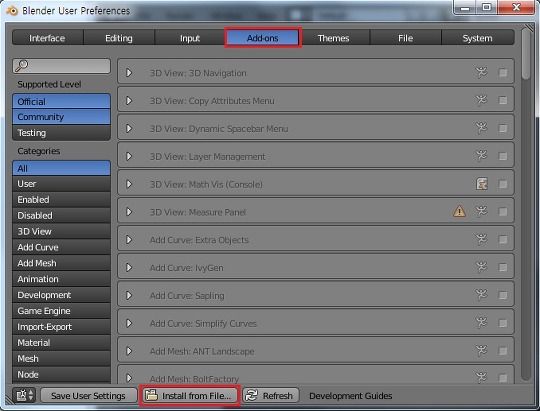Click Install from File button
The width and height of the screenshot is (540, 411).
pos(190,395)
